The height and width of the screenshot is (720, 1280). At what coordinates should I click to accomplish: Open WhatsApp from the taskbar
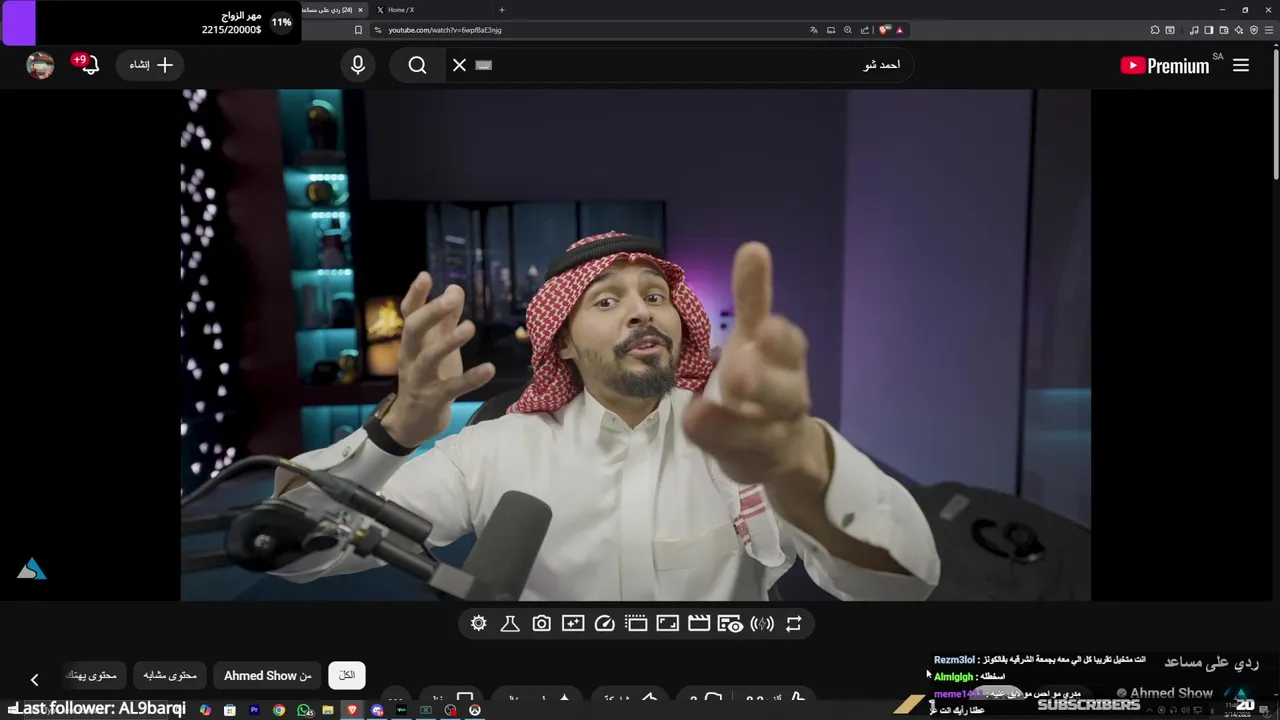pos(304,710)
